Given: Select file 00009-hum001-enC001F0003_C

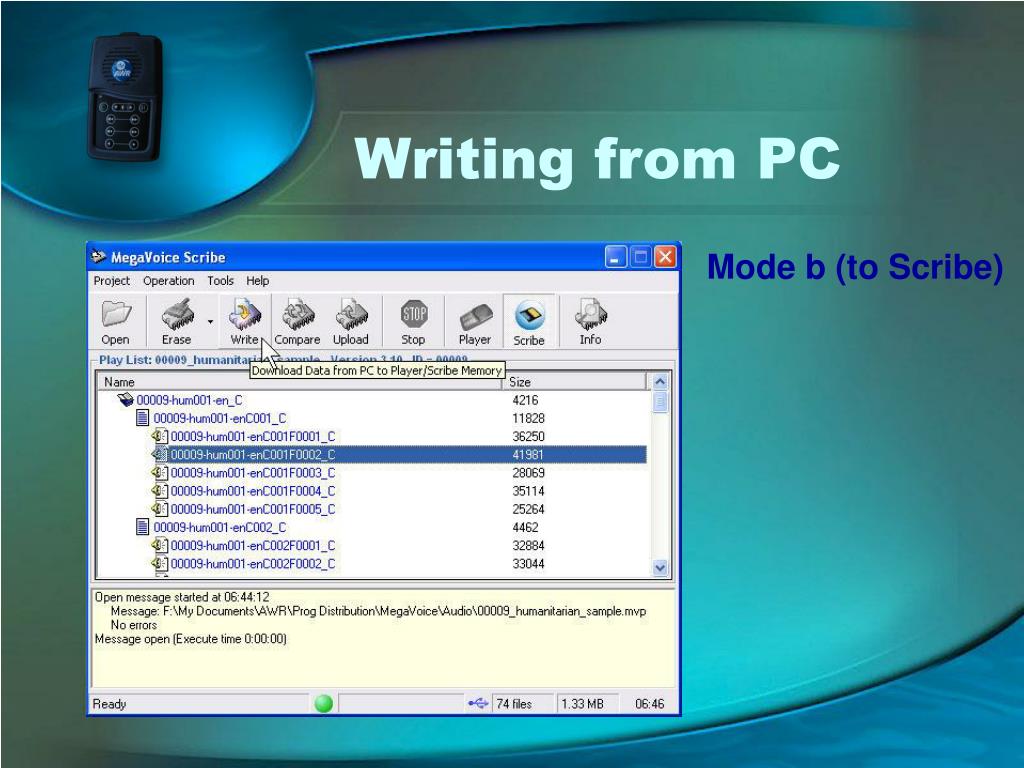Looking at the screenshot, I should 253,473.
